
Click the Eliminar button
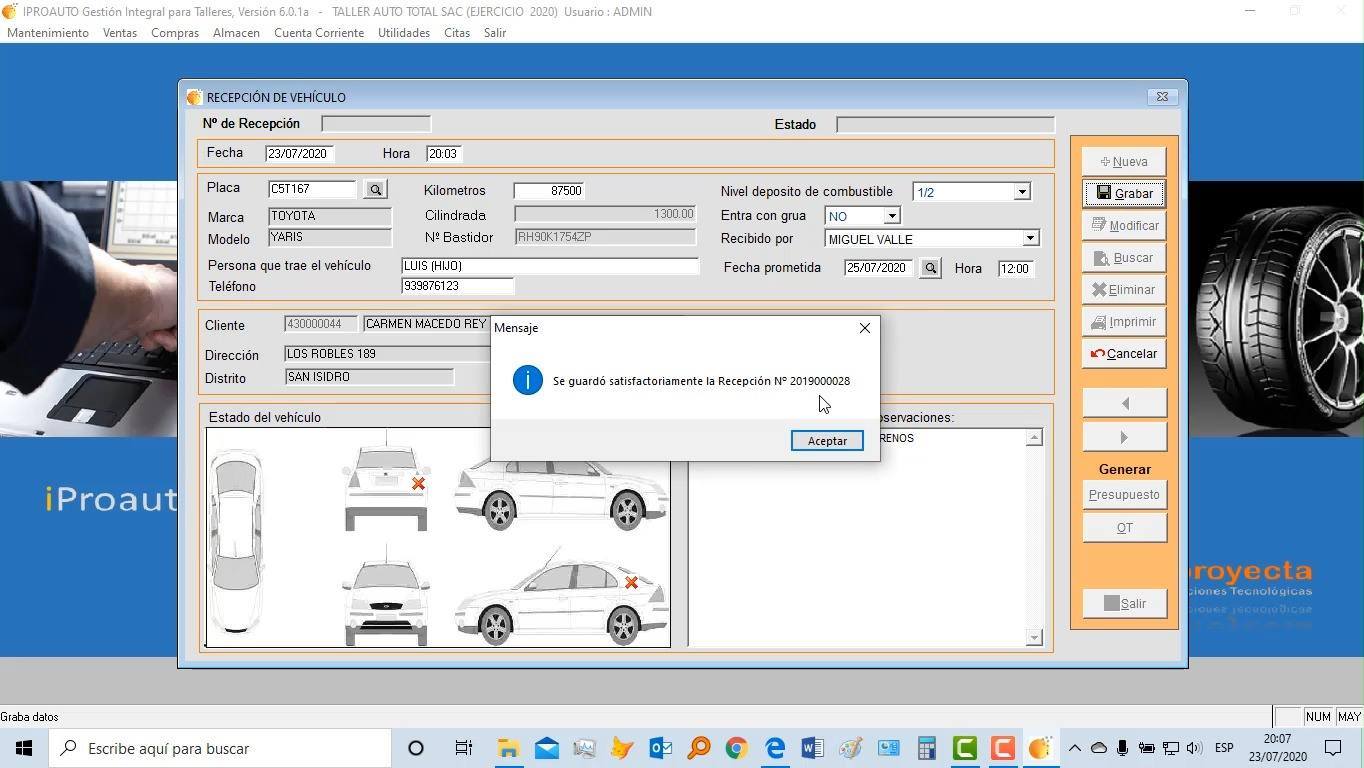(x=1124, y=290)
